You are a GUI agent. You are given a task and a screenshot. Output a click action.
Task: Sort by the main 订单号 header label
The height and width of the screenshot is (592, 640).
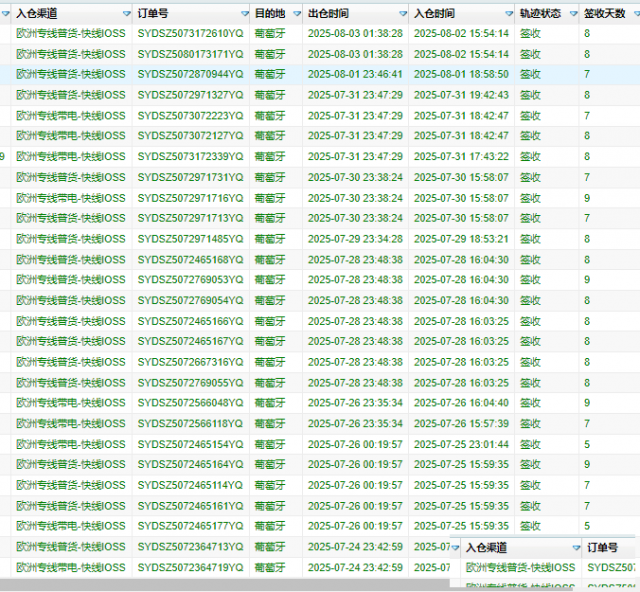click(x=156, y=14)
